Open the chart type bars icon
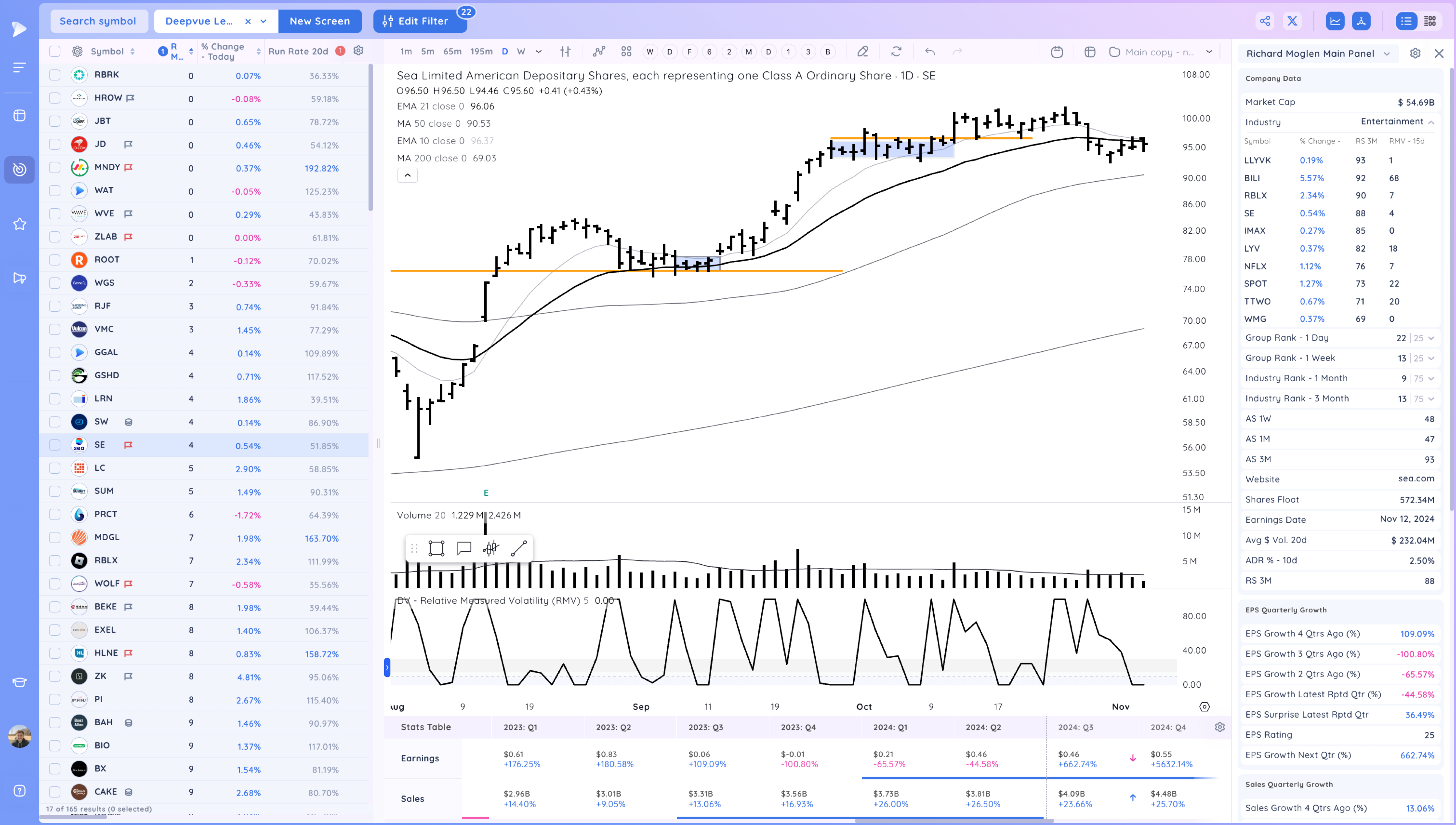Viewport: 1456px width, 825px height. (x=565, y=52)
